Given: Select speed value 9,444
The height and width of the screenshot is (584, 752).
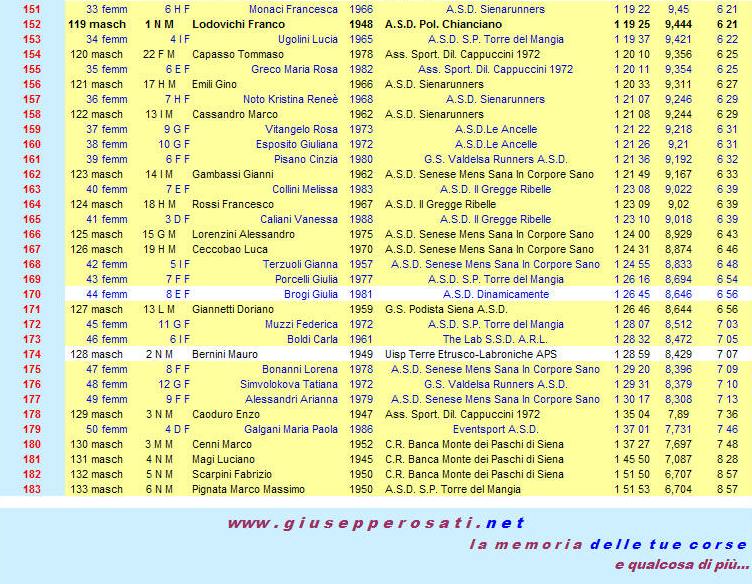Looking at the screenshot, I should coord(678,24).
